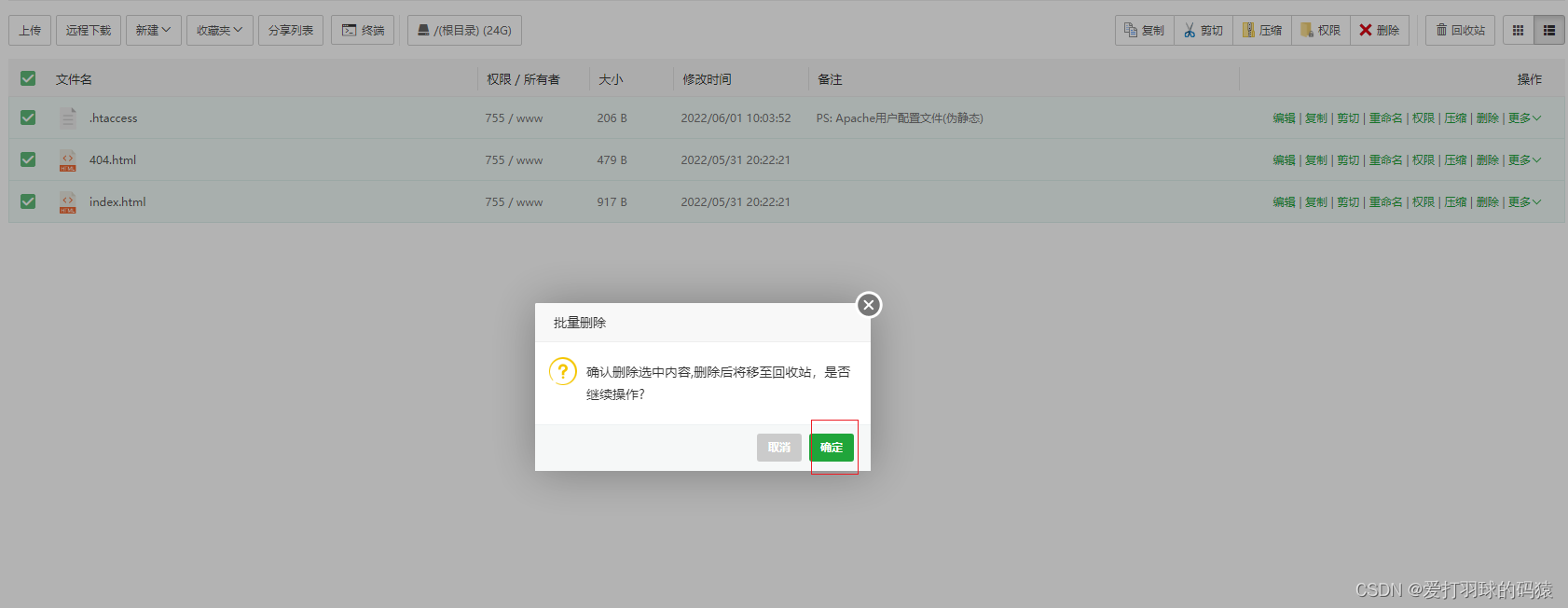Sort by 大小 column header

coord(611,79)
